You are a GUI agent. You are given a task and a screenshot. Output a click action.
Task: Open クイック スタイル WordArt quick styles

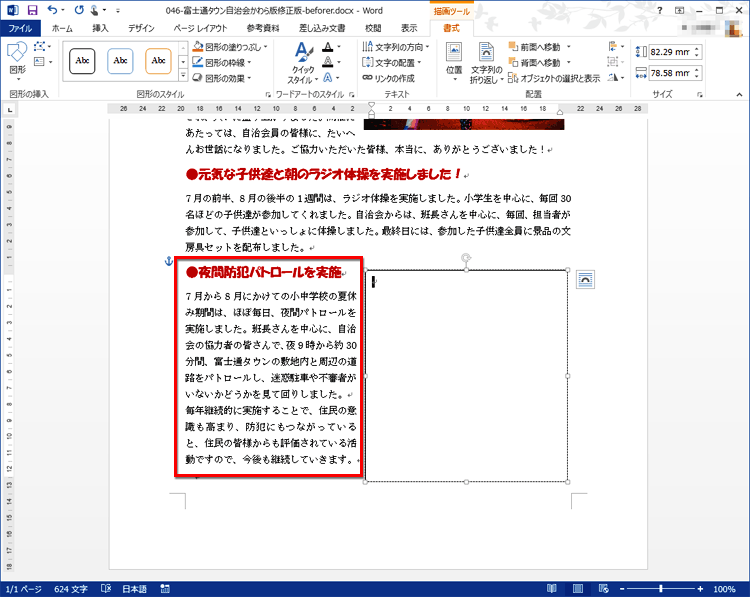click(x=302, y=64)
